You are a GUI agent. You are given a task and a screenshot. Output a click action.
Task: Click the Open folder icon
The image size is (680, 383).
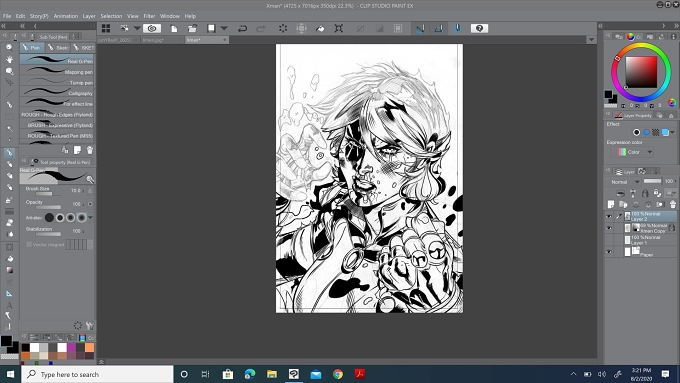click(192, 28)
